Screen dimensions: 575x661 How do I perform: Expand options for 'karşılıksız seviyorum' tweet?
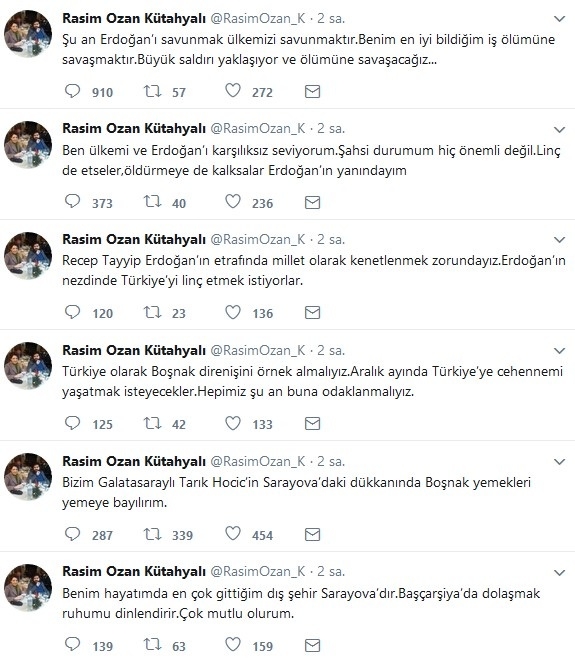(559, 129)
